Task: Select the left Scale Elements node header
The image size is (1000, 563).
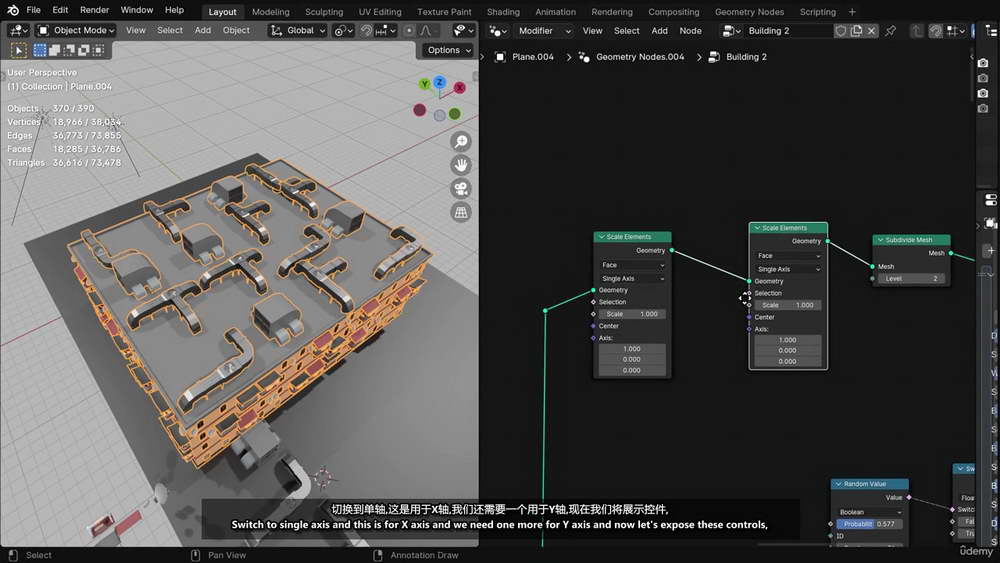Action: pyautogui.click(x=632, y=237)
